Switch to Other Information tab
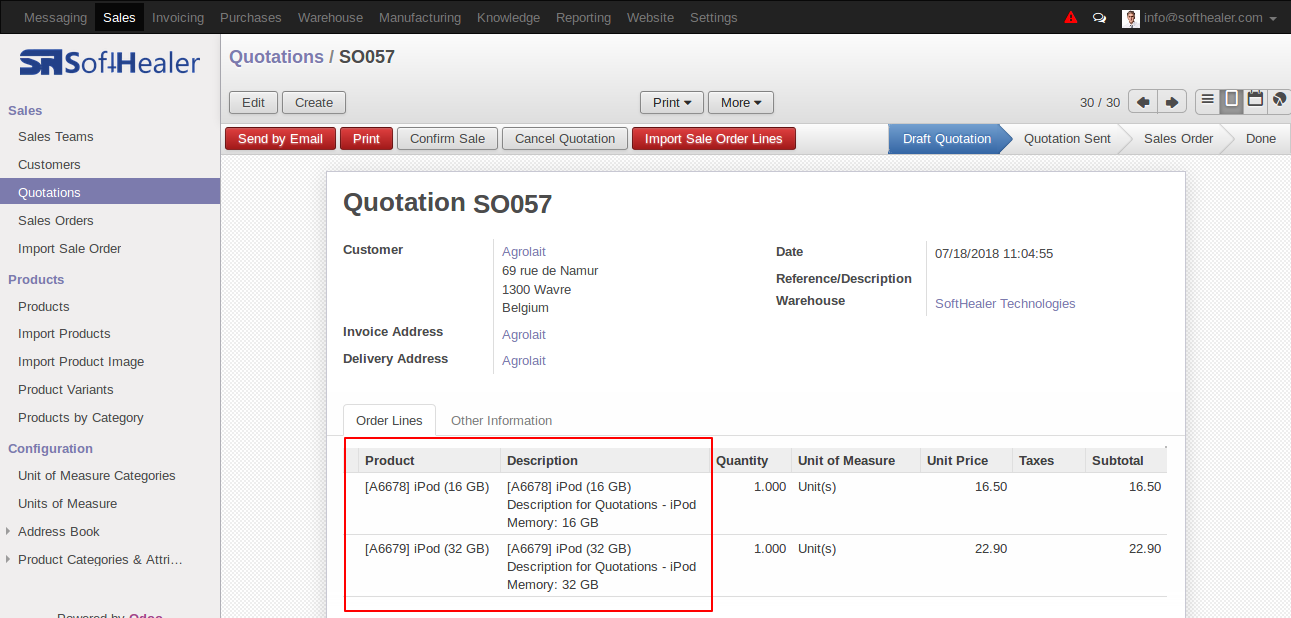 [501, 420]
